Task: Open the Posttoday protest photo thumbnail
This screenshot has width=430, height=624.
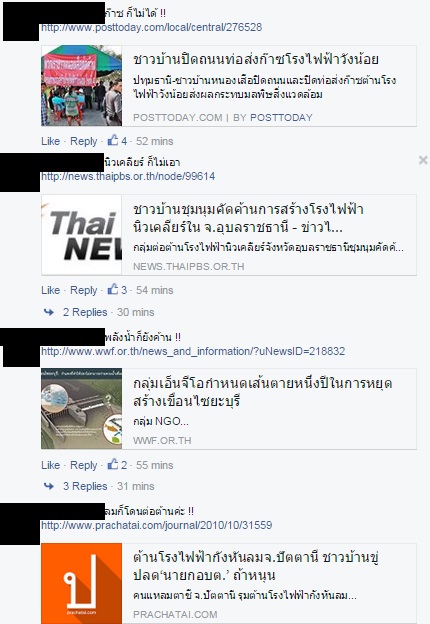Action: tap(82, 86)
